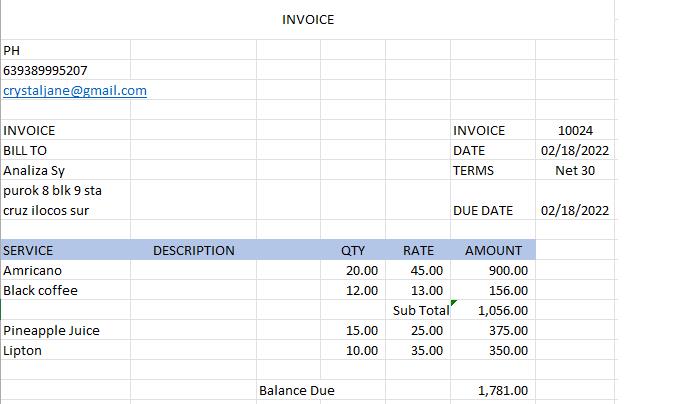Select the RATE header cell
The width and height of the screenshot is (683, 404).
(418, 251)
